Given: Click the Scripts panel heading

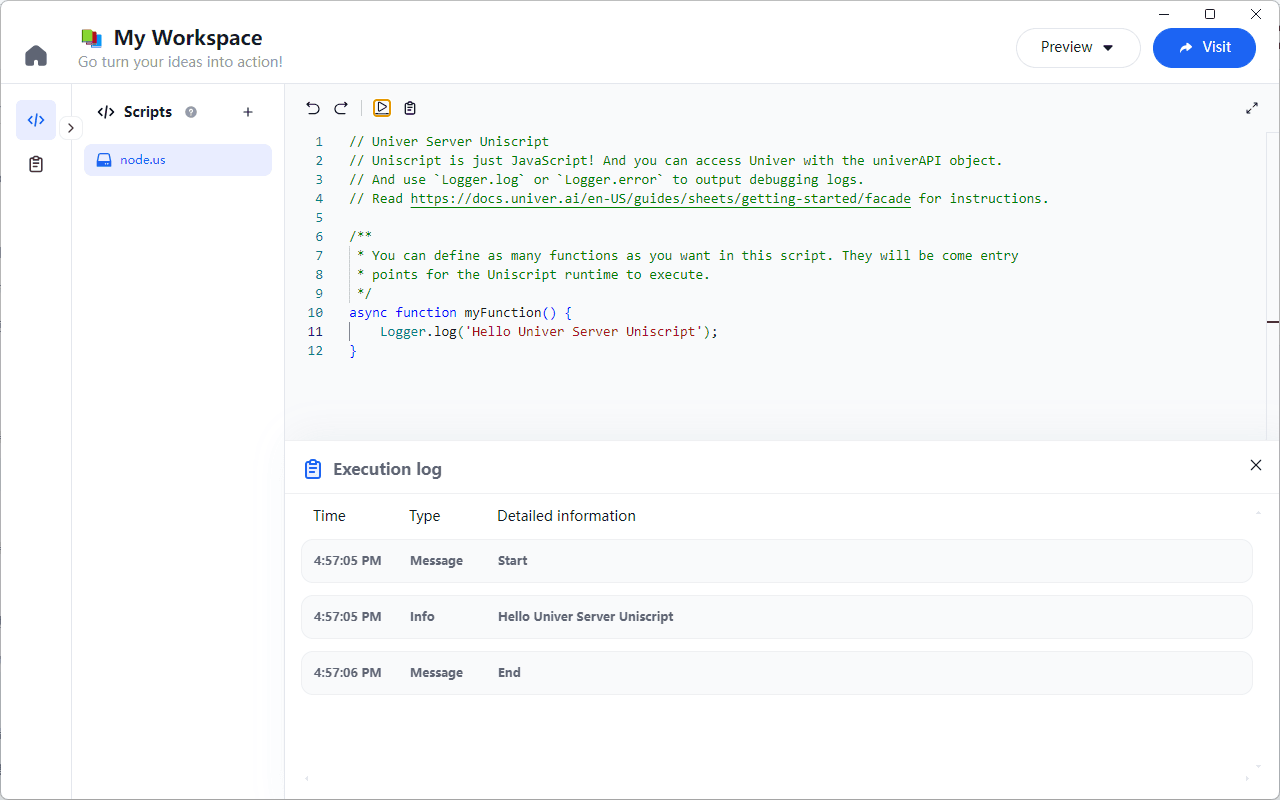Looking at the screenshot, I should coord(148,112).
